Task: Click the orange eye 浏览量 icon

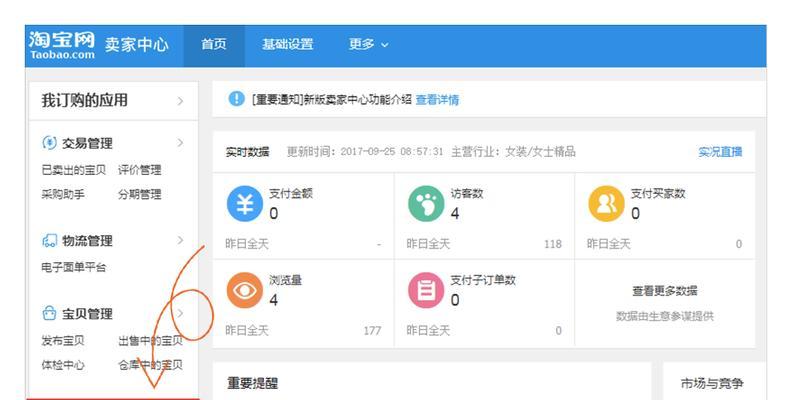Action: (245, 290)
